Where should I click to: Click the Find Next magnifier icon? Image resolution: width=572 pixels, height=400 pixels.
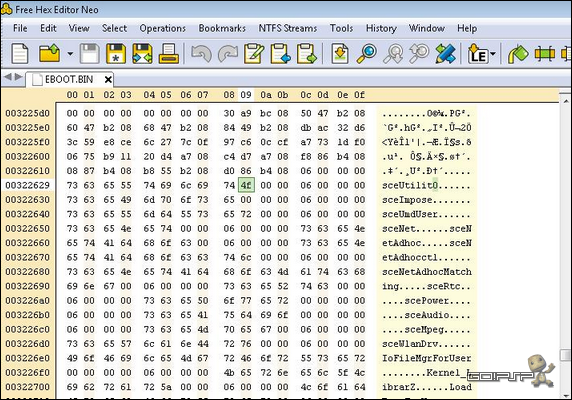coord(419,54)
